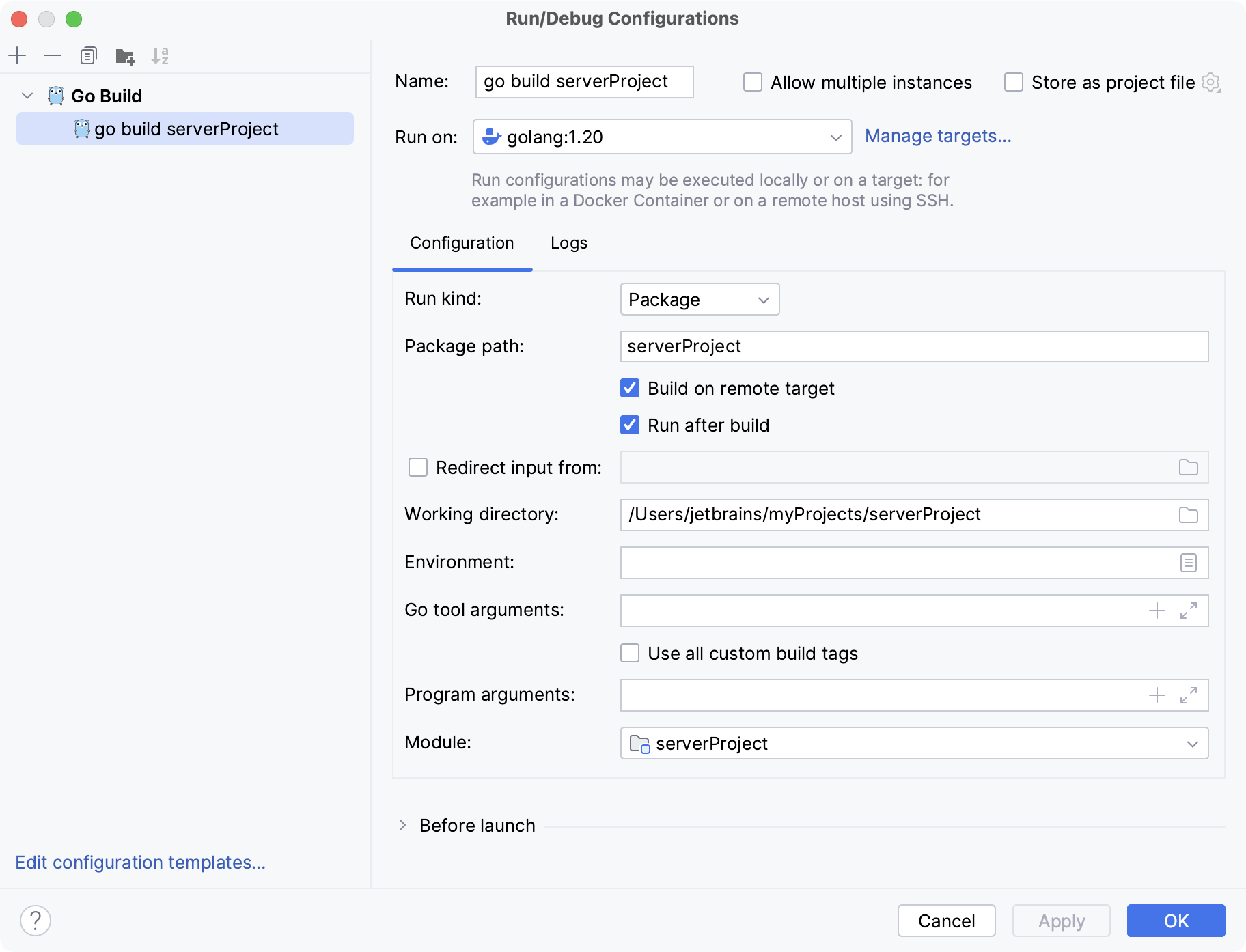
Task: Collapse the Go Build tree node
Action: [x=27, y=96]
